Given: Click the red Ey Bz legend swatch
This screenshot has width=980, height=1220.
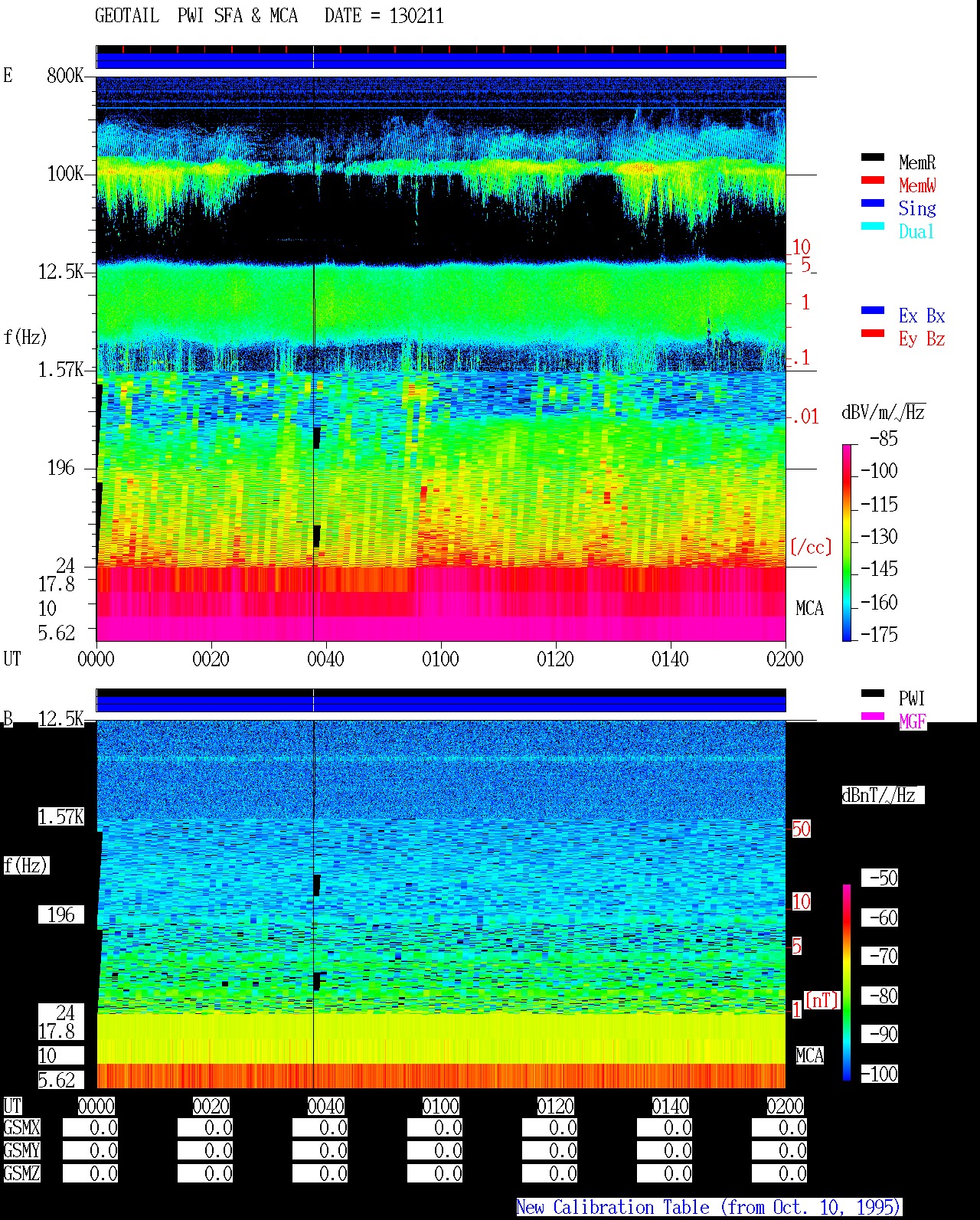Looking at the screenshot, I should 873,334.
